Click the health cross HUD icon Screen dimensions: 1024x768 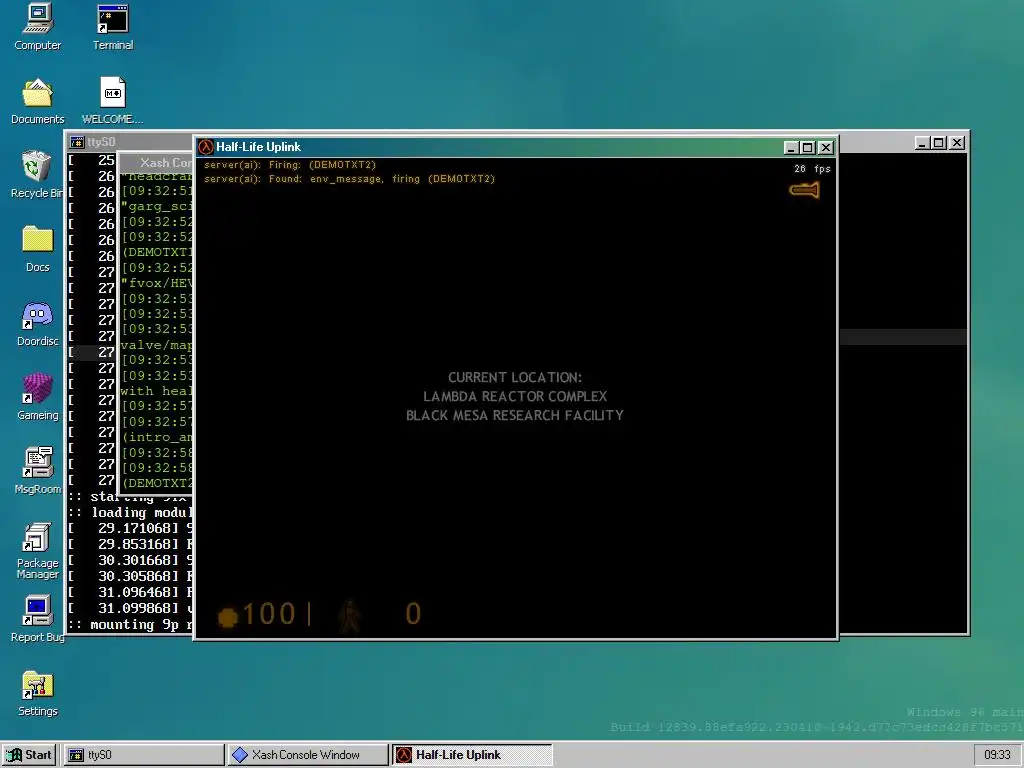point(227,616)
